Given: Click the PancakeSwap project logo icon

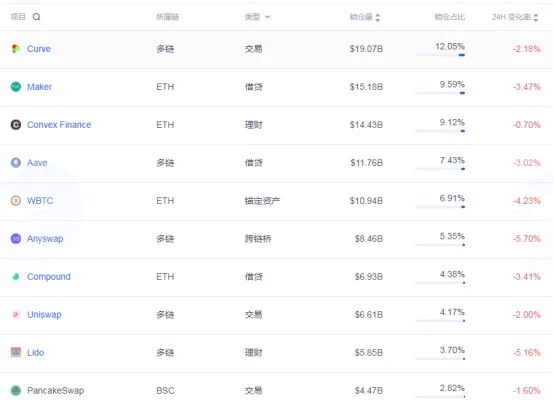Looking at the screenshot, I should click(x=16, y=390).
